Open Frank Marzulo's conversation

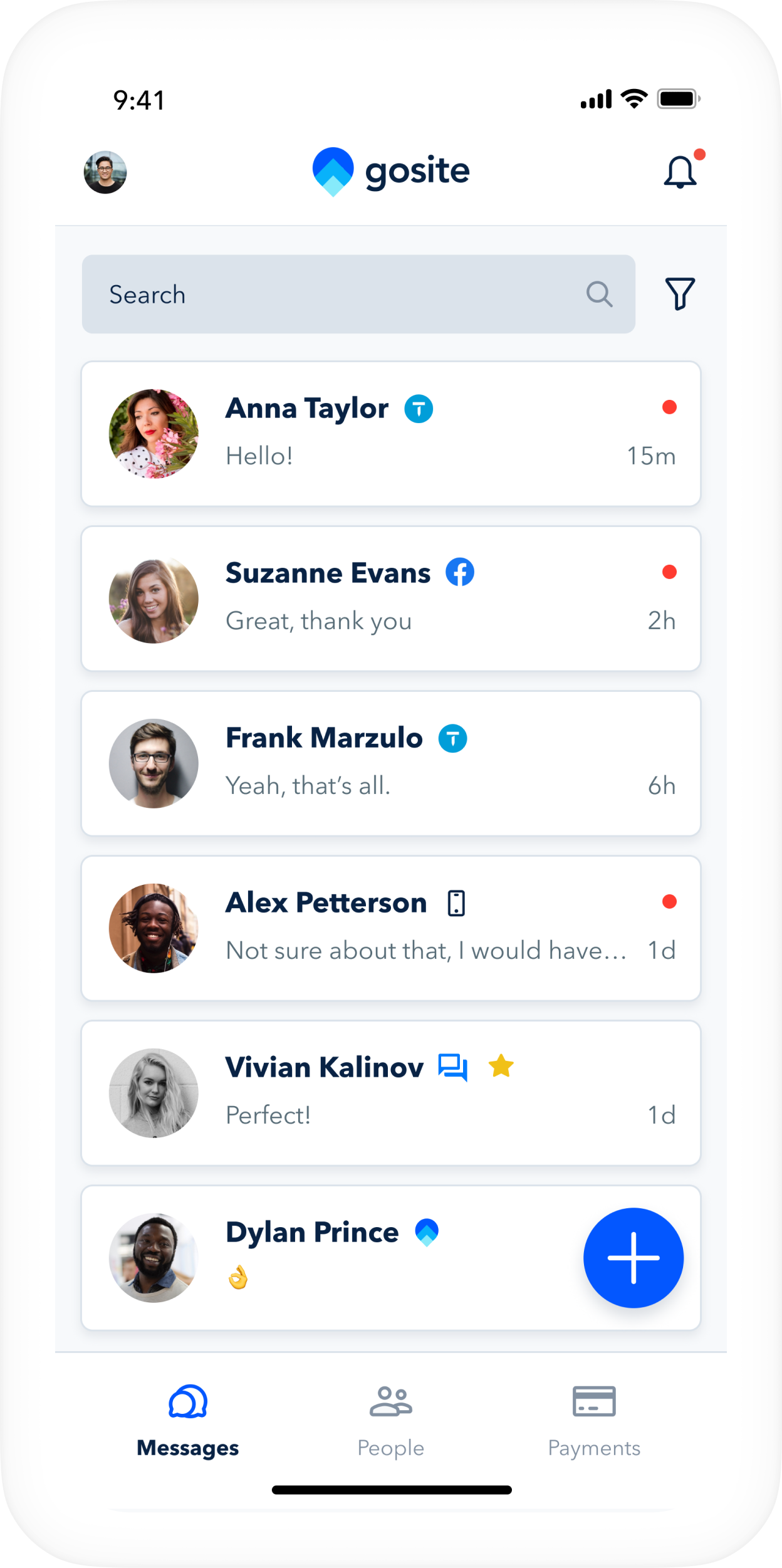390,763
